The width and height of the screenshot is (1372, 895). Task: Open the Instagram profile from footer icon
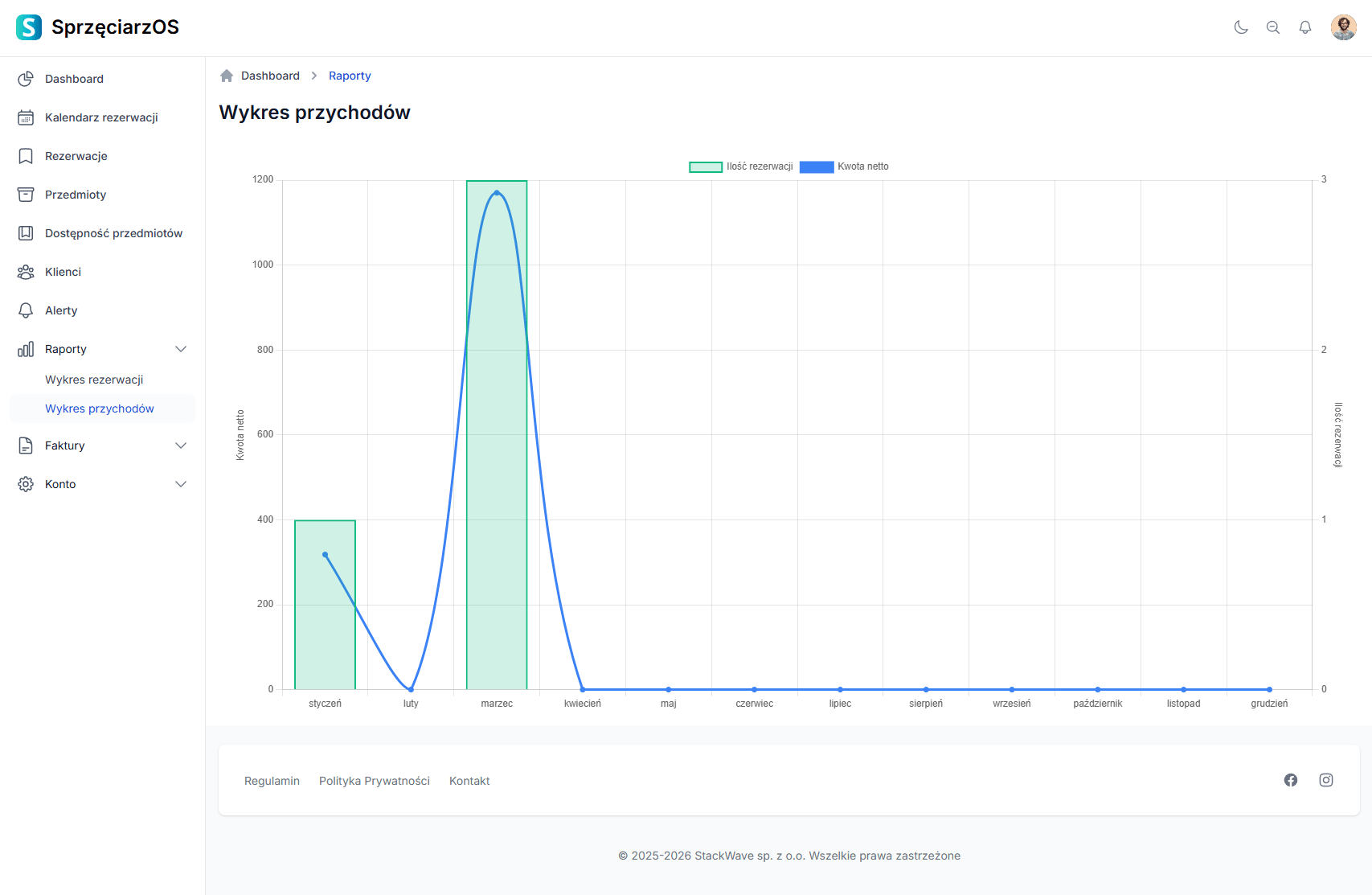point(1326,780)
